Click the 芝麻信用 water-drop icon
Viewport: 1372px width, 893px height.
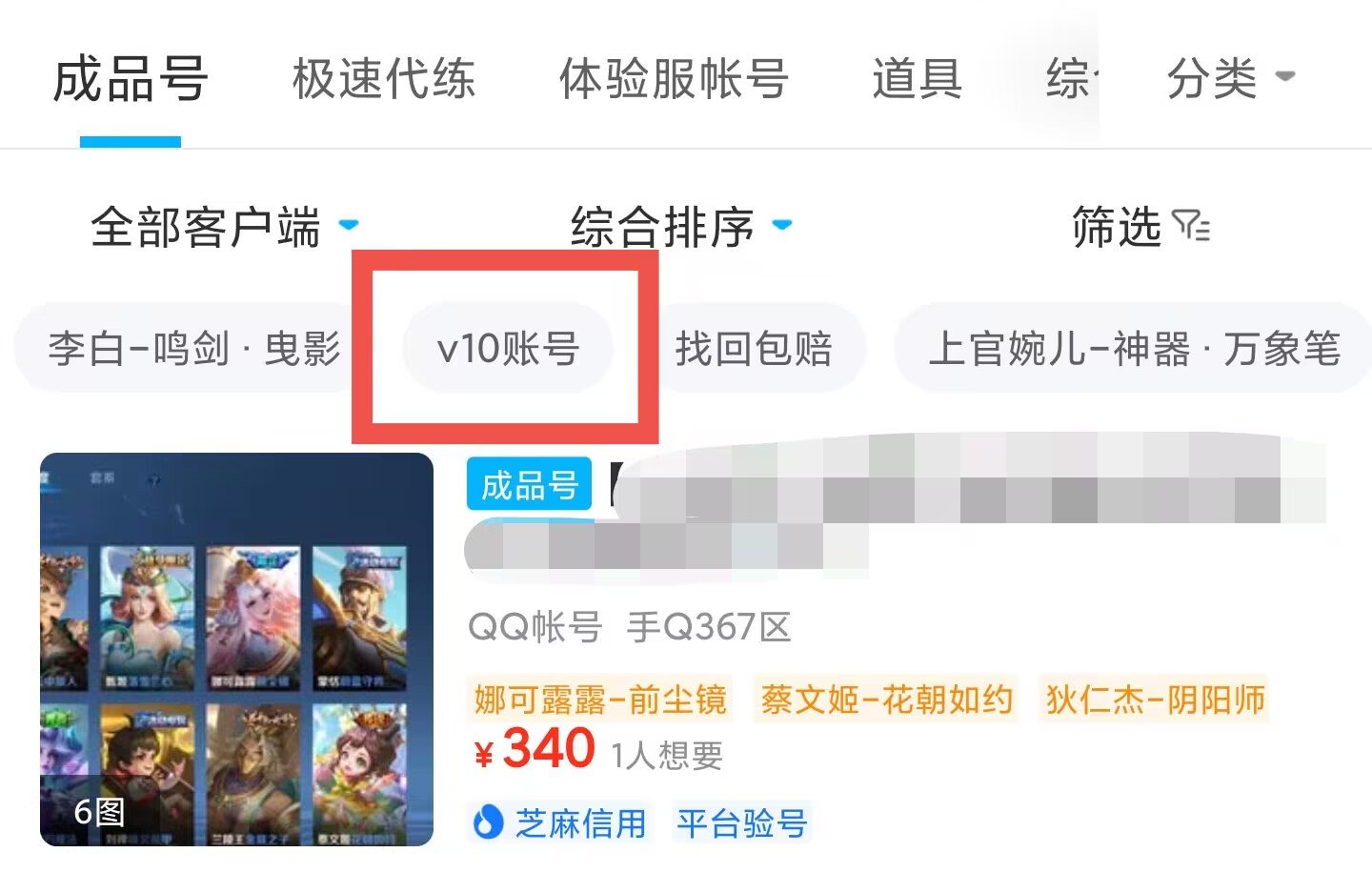click(488, 822)
